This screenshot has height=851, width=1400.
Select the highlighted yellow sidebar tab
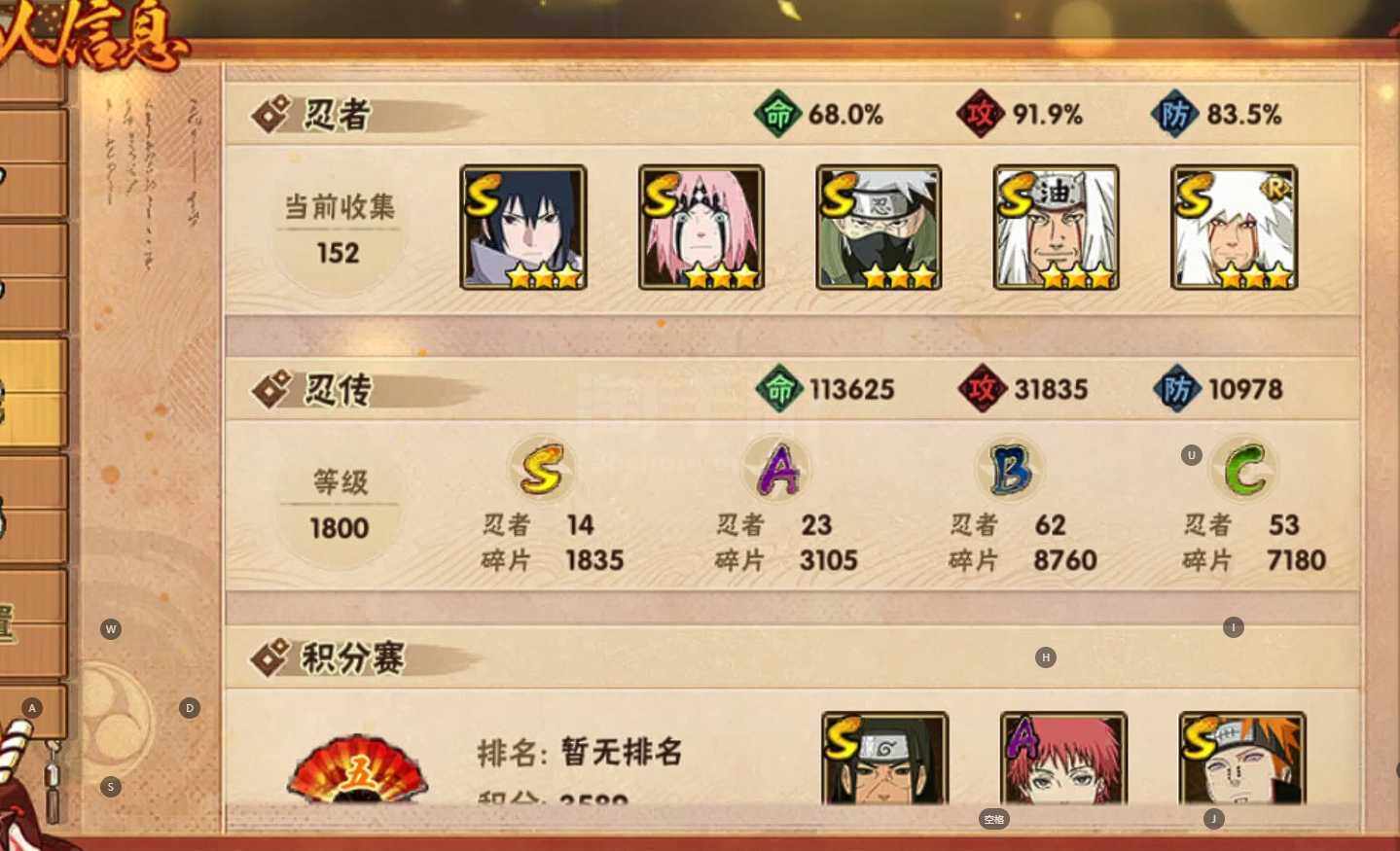click(x=33, y=392)
